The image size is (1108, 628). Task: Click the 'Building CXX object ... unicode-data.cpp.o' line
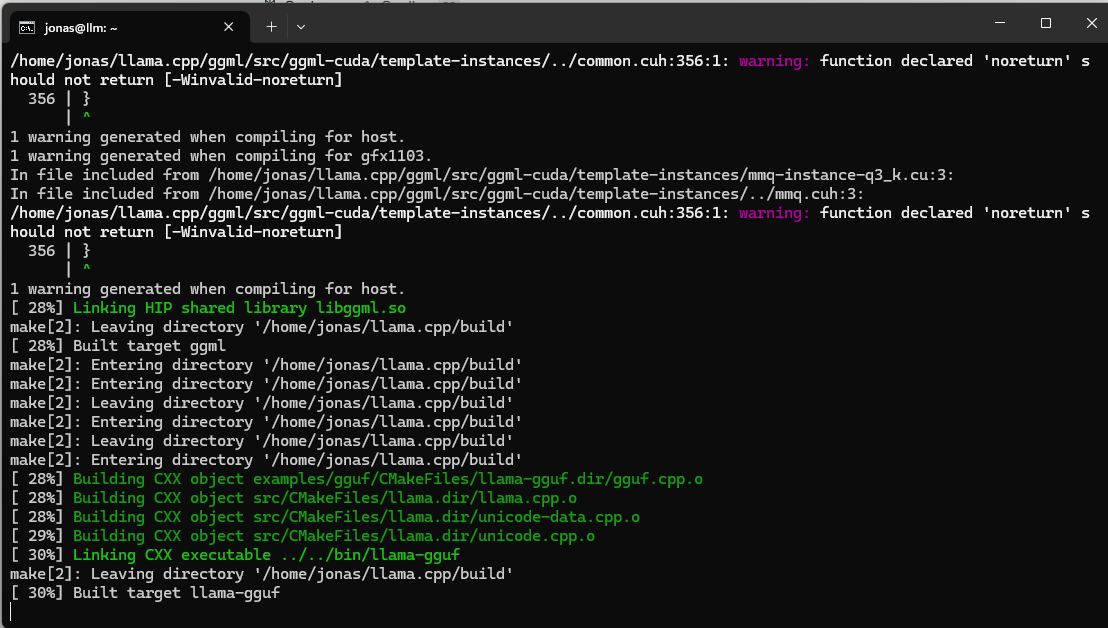point(325,517)
